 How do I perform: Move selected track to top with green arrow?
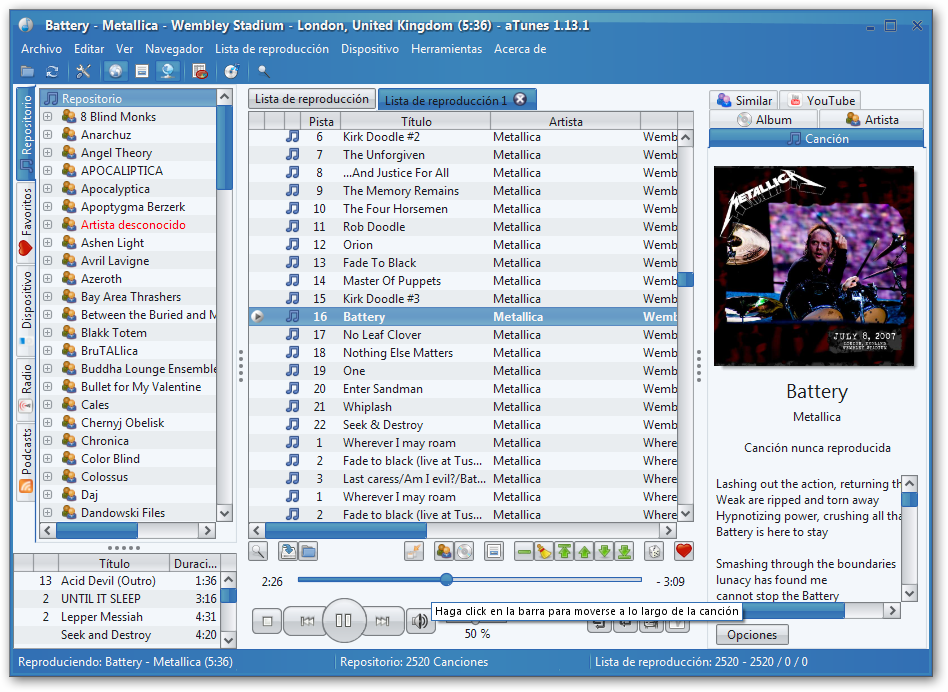tap(564, 551)
